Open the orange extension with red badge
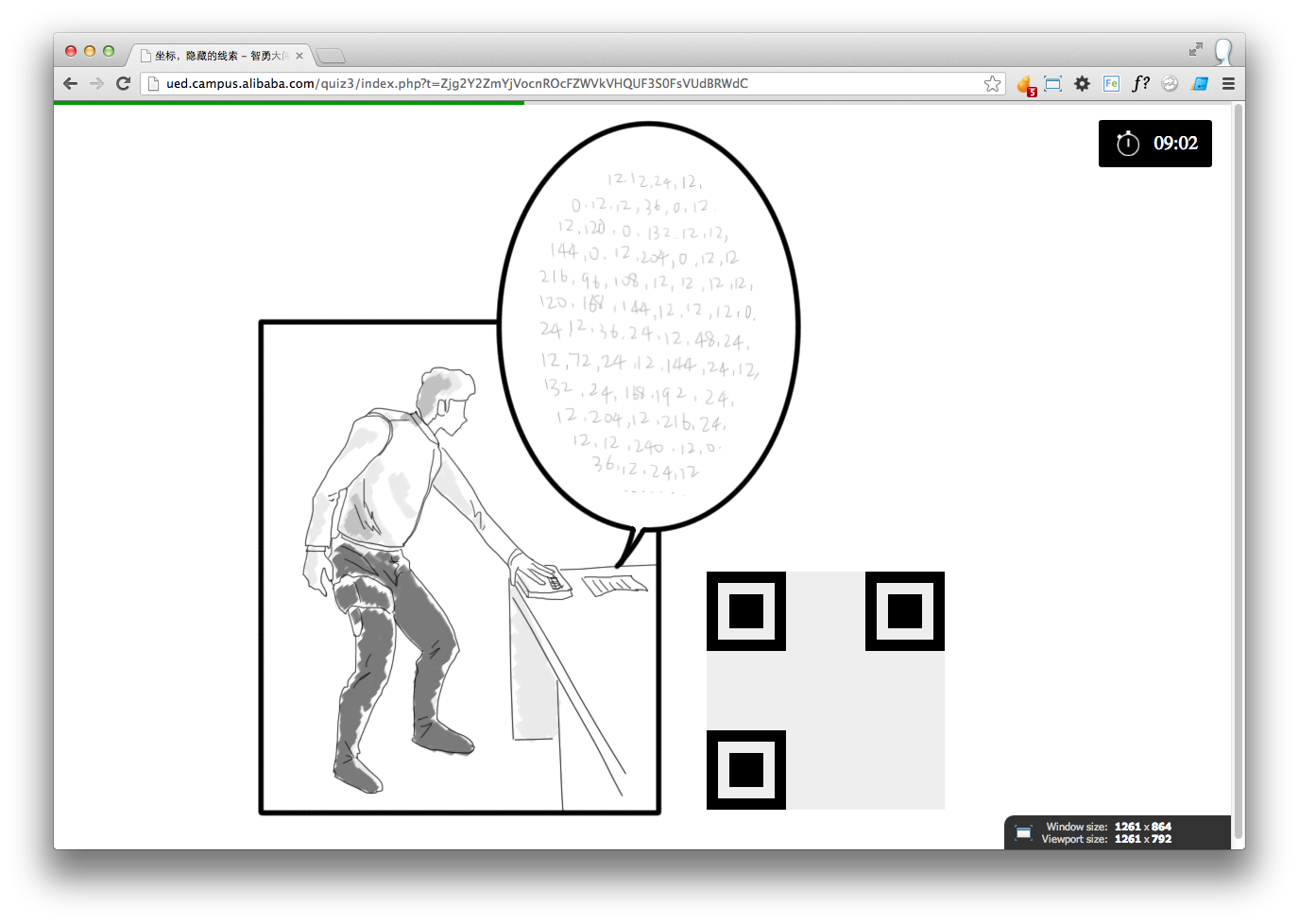 [x=1026, y=84]
